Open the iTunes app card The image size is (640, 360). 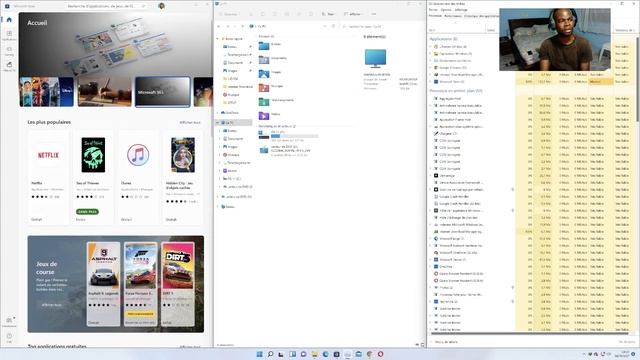138,178
